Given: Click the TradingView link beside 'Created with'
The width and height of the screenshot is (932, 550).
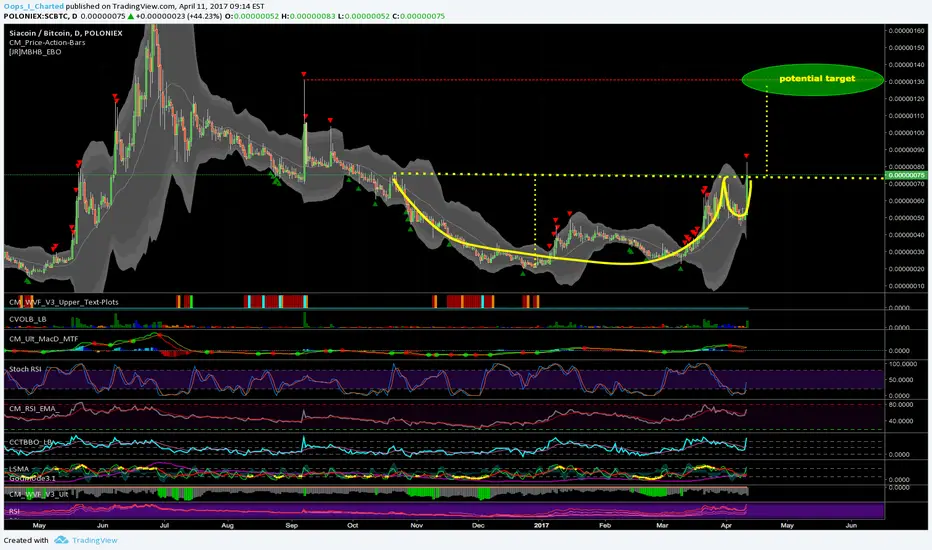Looking at the screenshot, I should (x=95, y=540).
